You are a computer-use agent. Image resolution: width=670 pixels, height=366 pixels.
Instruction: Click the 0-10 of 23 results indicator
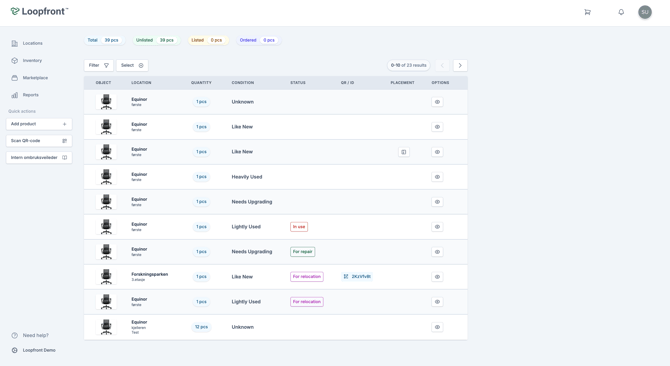[x=408, y=65]
